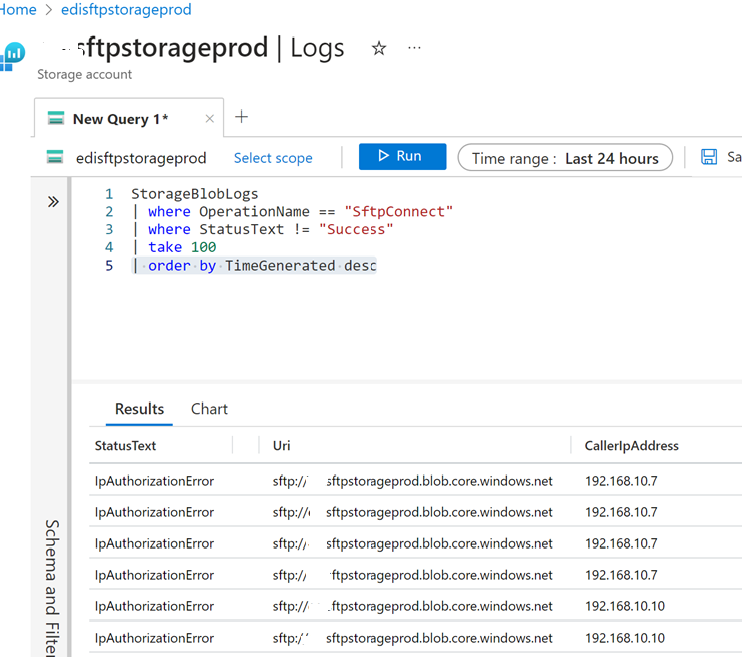Expand the Schema and Filter side panel

click(53, 202)
